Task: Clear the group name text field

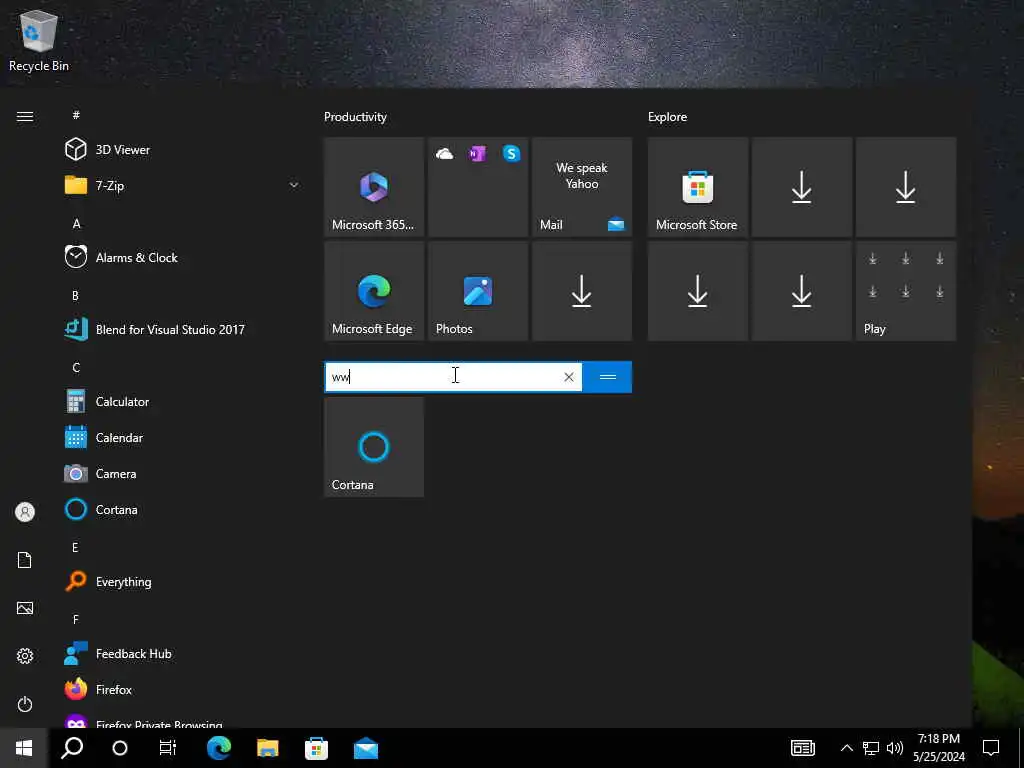Action: [x=569, y=377]
